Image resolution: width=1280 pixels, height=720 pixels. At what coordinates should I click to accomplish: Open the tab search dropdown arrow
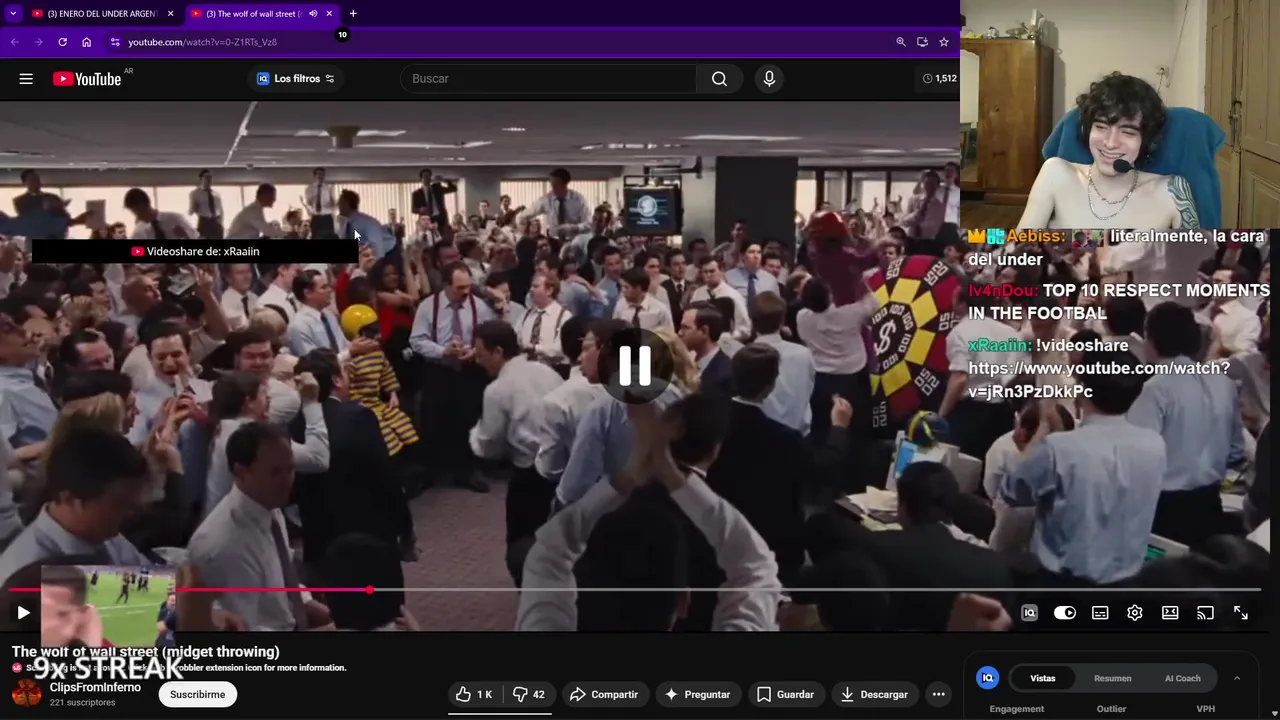pos(13,13)
